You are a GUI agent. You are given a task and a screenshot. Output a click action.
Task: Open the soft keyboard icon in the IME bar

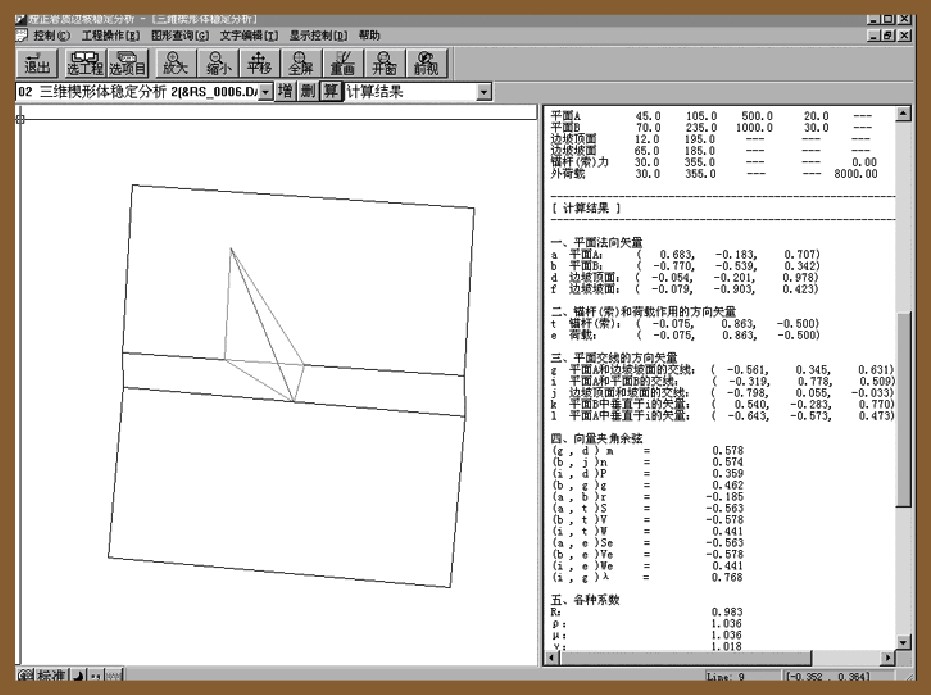click(114, 675)
